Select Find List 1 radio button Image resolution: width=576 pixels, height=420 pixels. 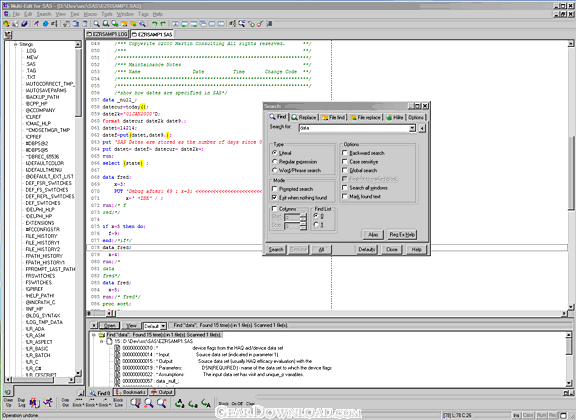tap(316, 224)
